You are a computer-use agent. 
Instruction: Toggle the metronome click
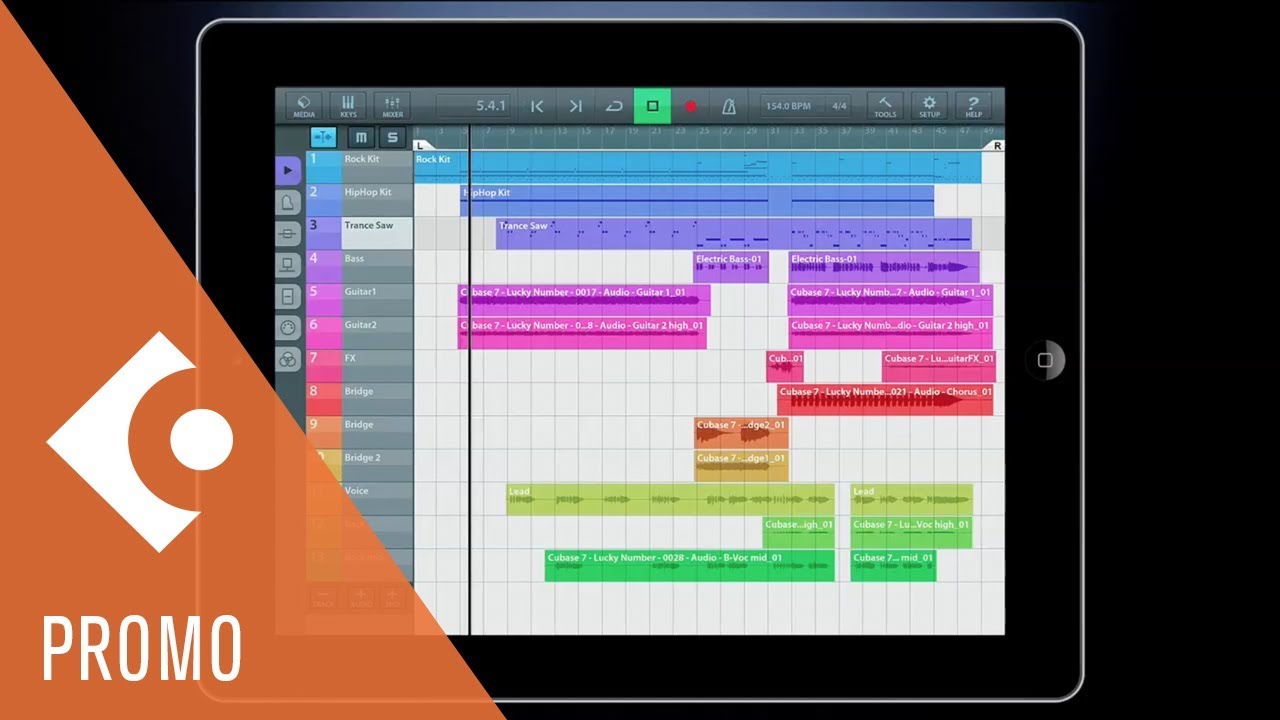pos(729,106)
